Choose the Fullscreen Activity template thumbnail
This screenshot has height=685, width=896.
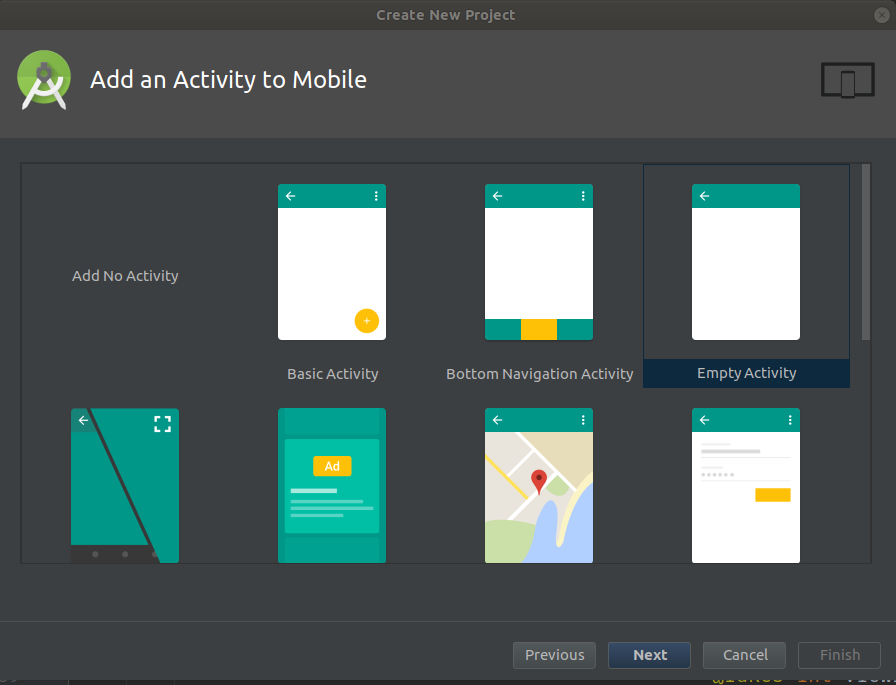[x=125, y=486]
